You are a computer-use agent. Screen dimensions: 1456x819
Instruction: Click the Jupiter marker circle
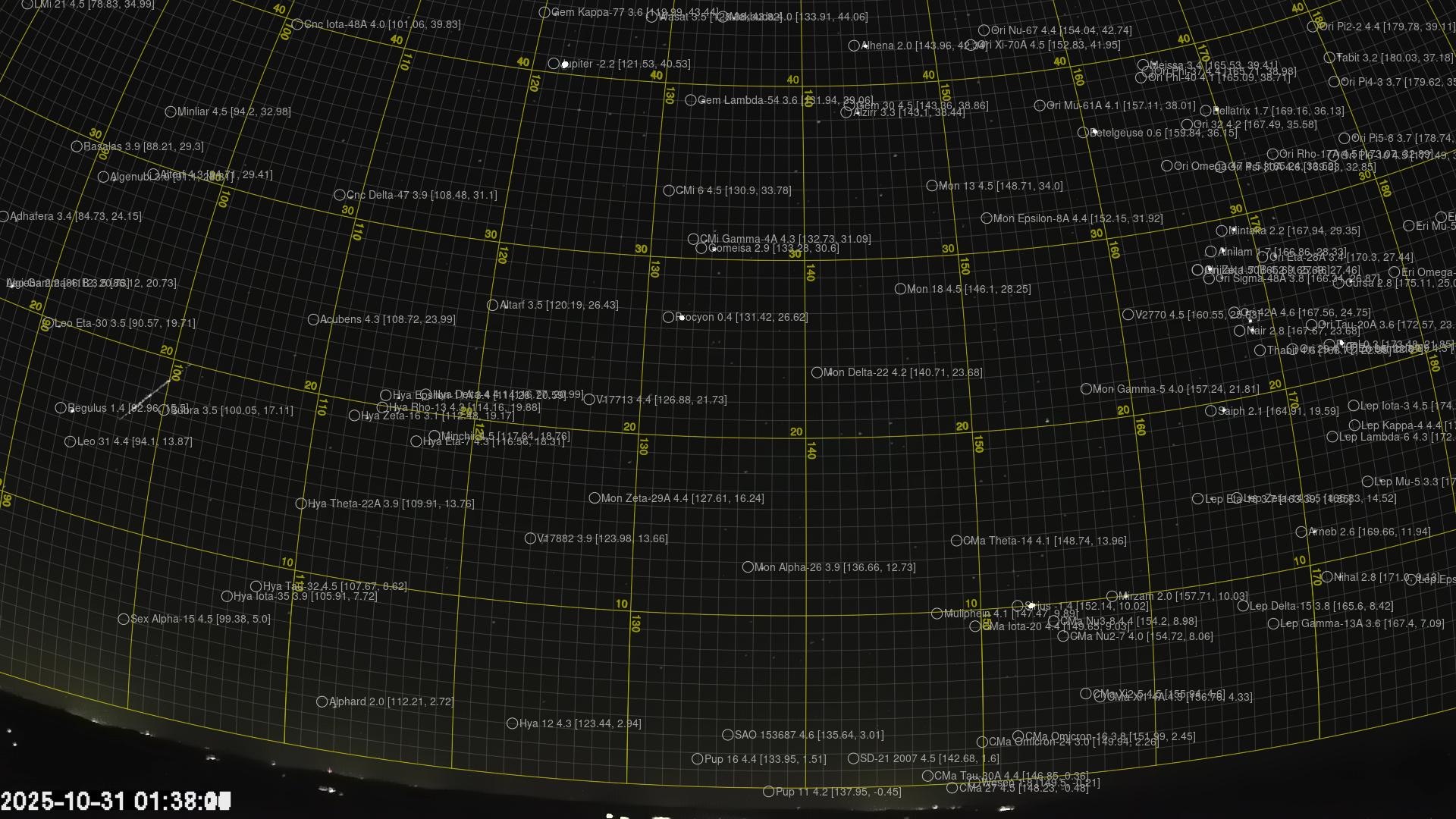coord(554,64)
